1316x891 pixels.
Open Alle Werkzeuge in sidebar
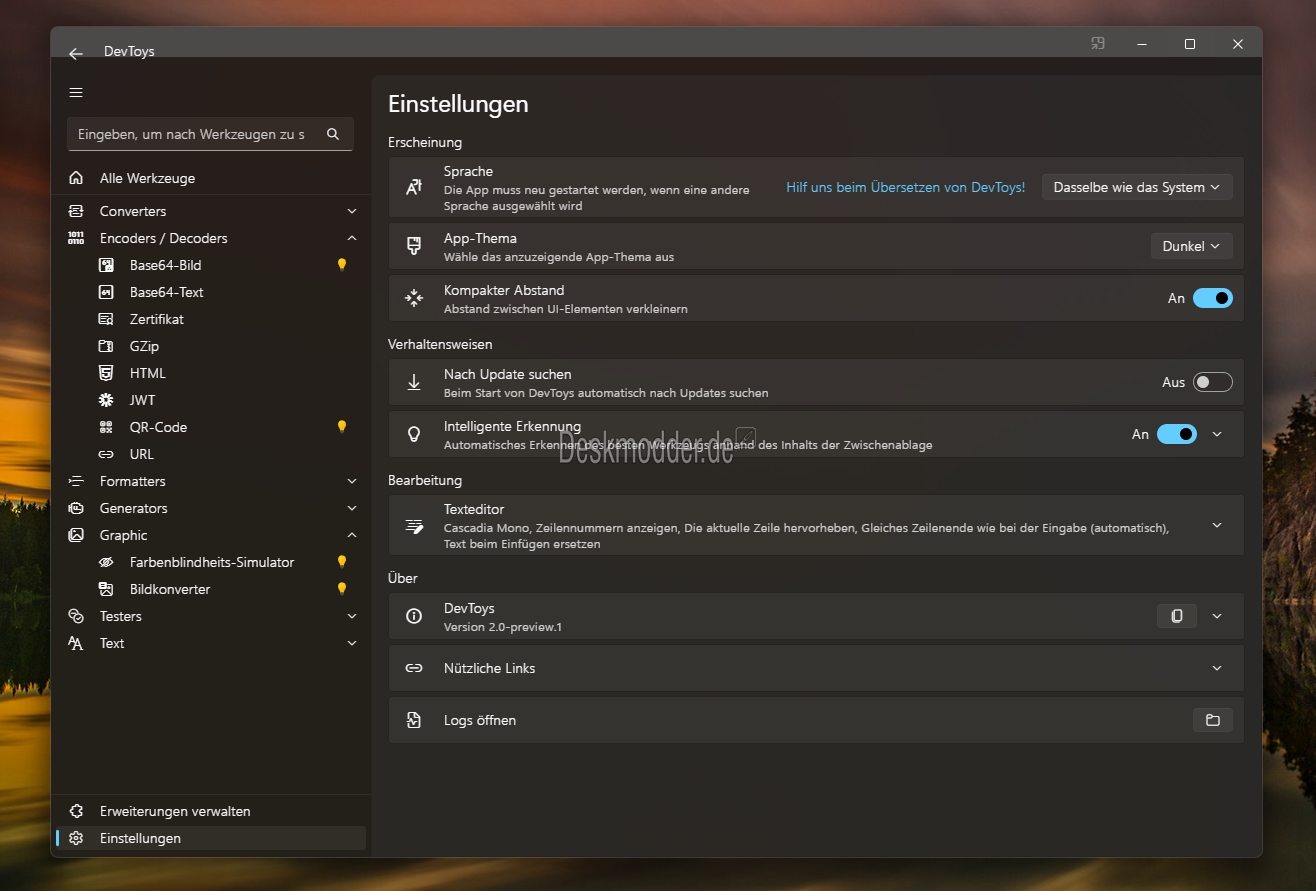211,178
